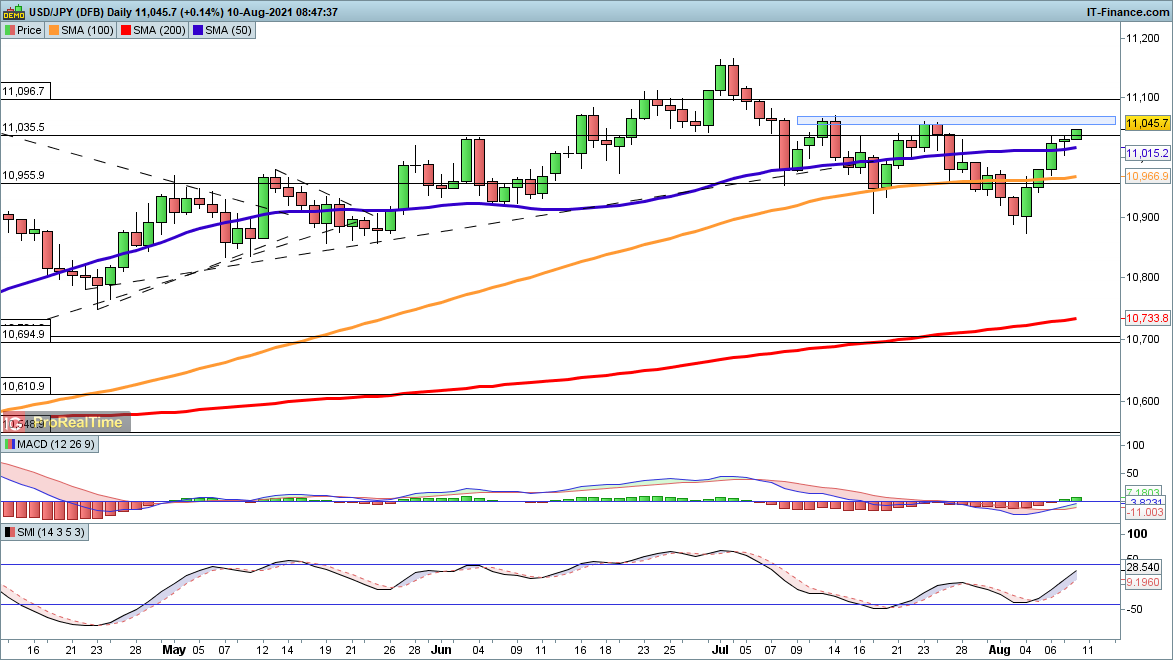Click the Price candlestick legend icon
The image size is (1173, 660).
click(10, 31)
